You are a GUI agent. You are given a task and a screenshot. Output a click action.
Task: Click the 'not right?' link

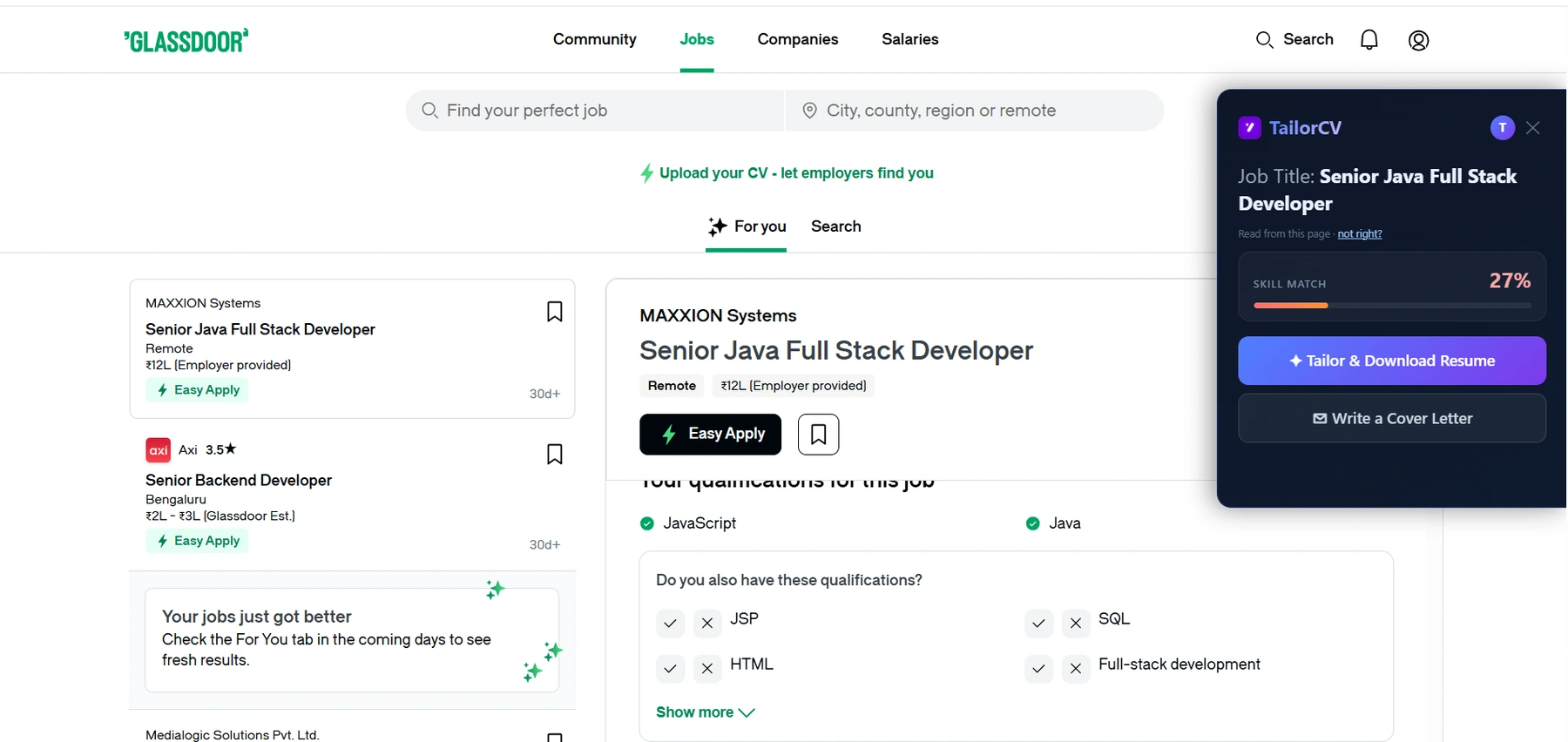coord(1360,233)
